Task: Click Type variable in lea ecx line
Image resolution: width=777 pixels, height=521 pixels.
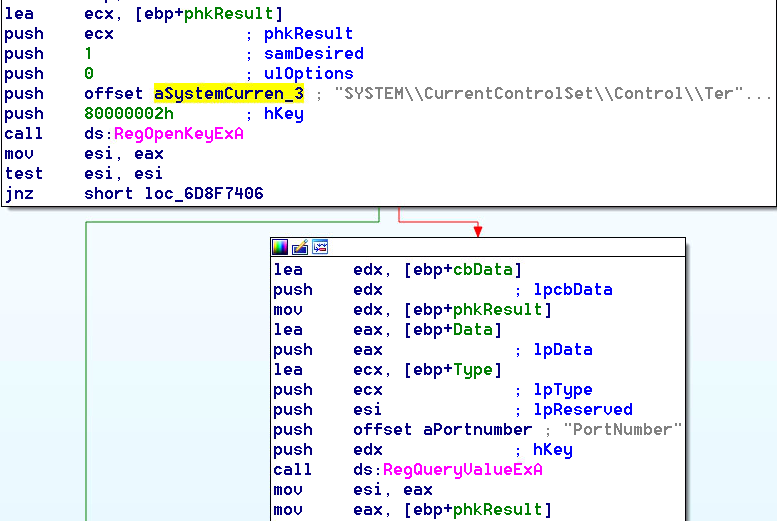Action: (x=473, y=370)
